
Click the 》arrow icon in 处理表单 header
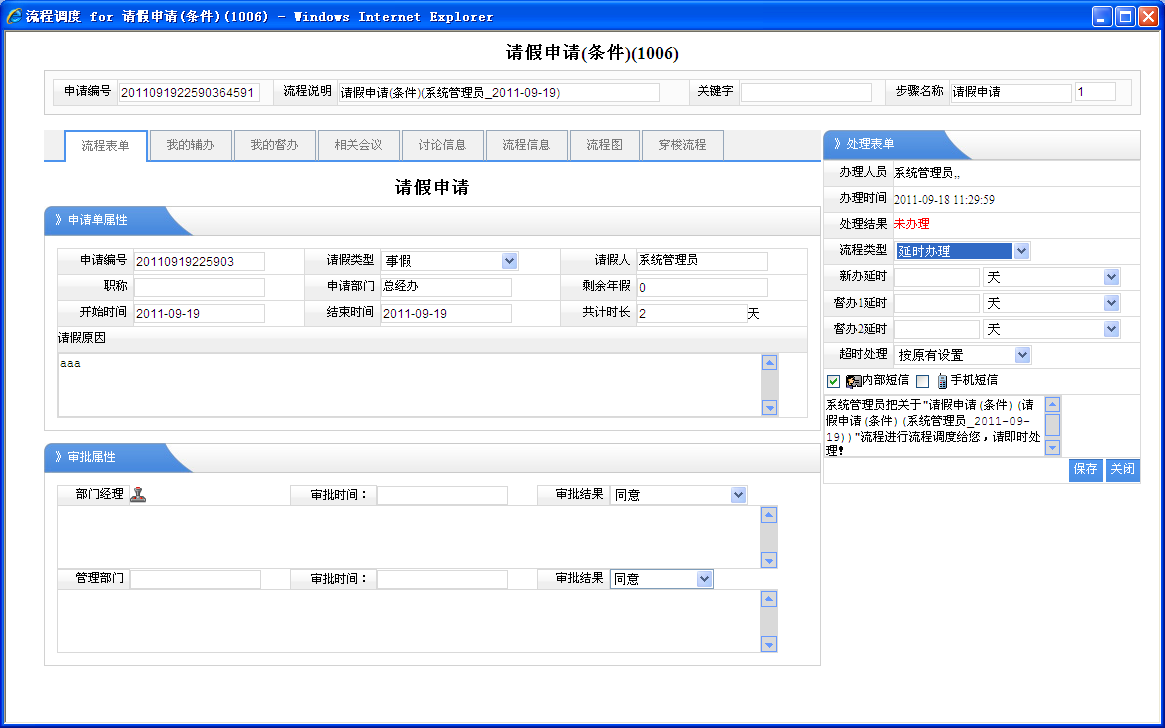click(x=837, y=145)
